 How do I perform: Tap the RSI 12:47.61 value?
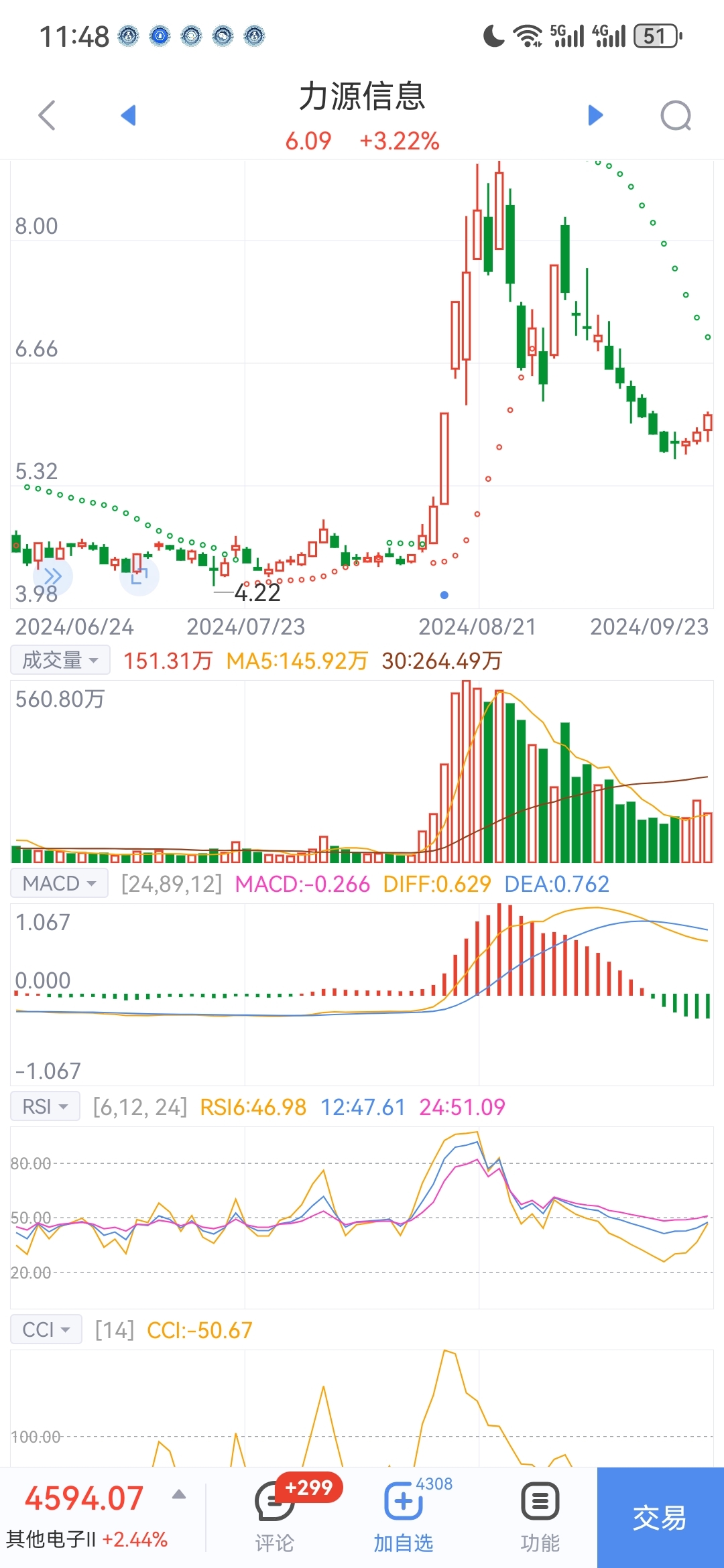pyautogui.click(x=363, y=1107)
